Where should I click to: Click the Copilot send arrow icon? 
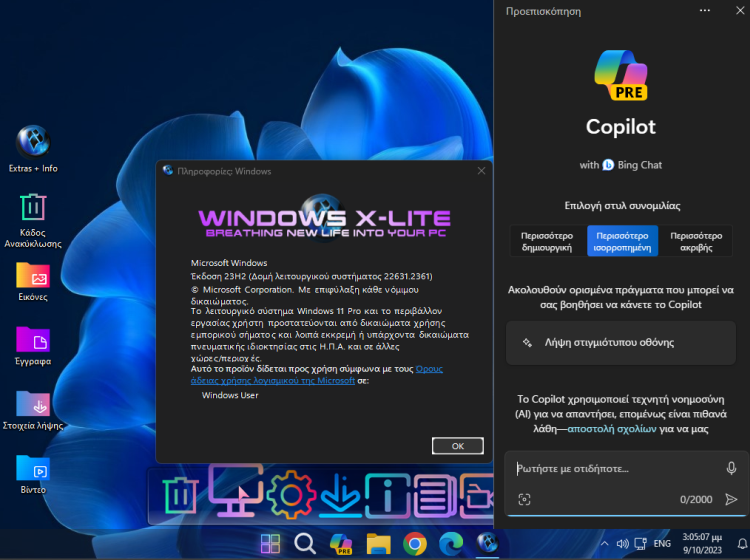pos(731,499)
